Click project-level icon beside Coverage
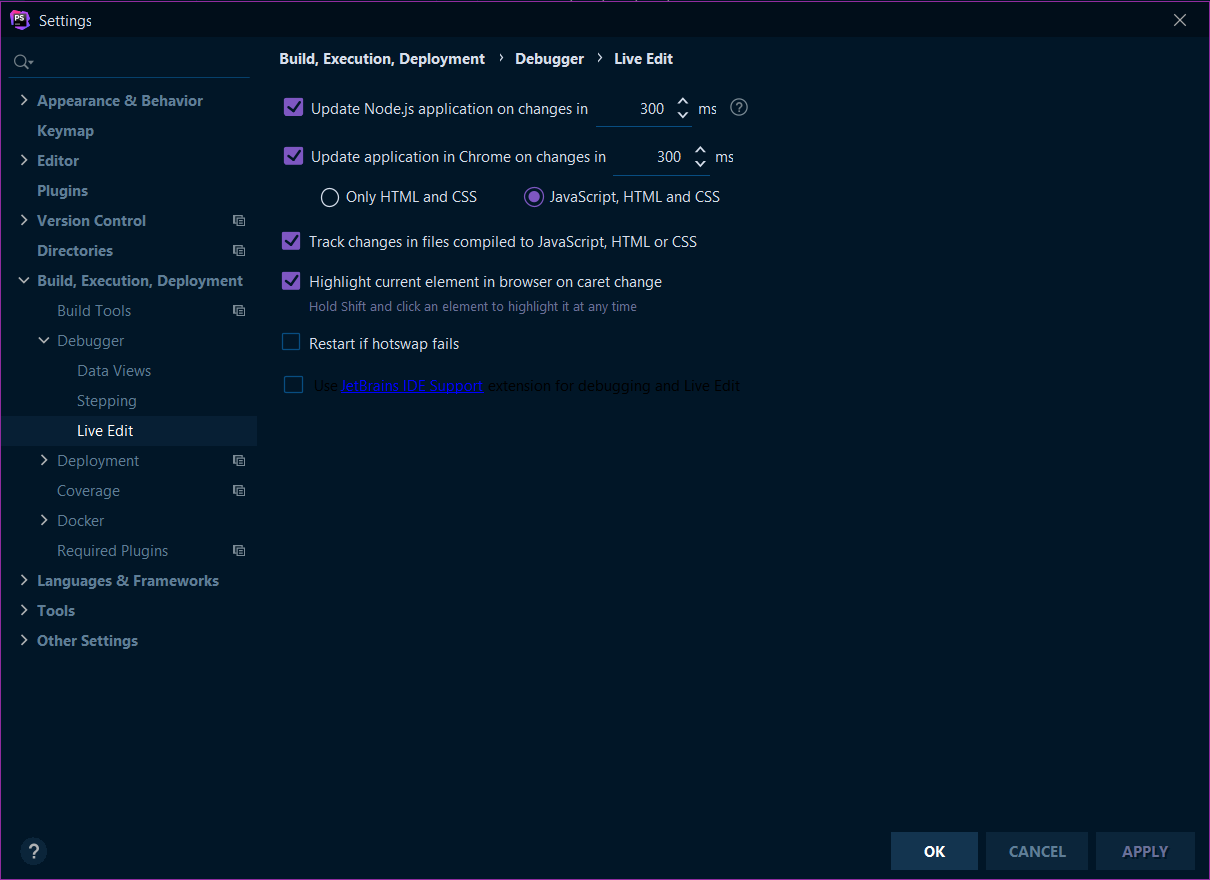 coord(239,490)
